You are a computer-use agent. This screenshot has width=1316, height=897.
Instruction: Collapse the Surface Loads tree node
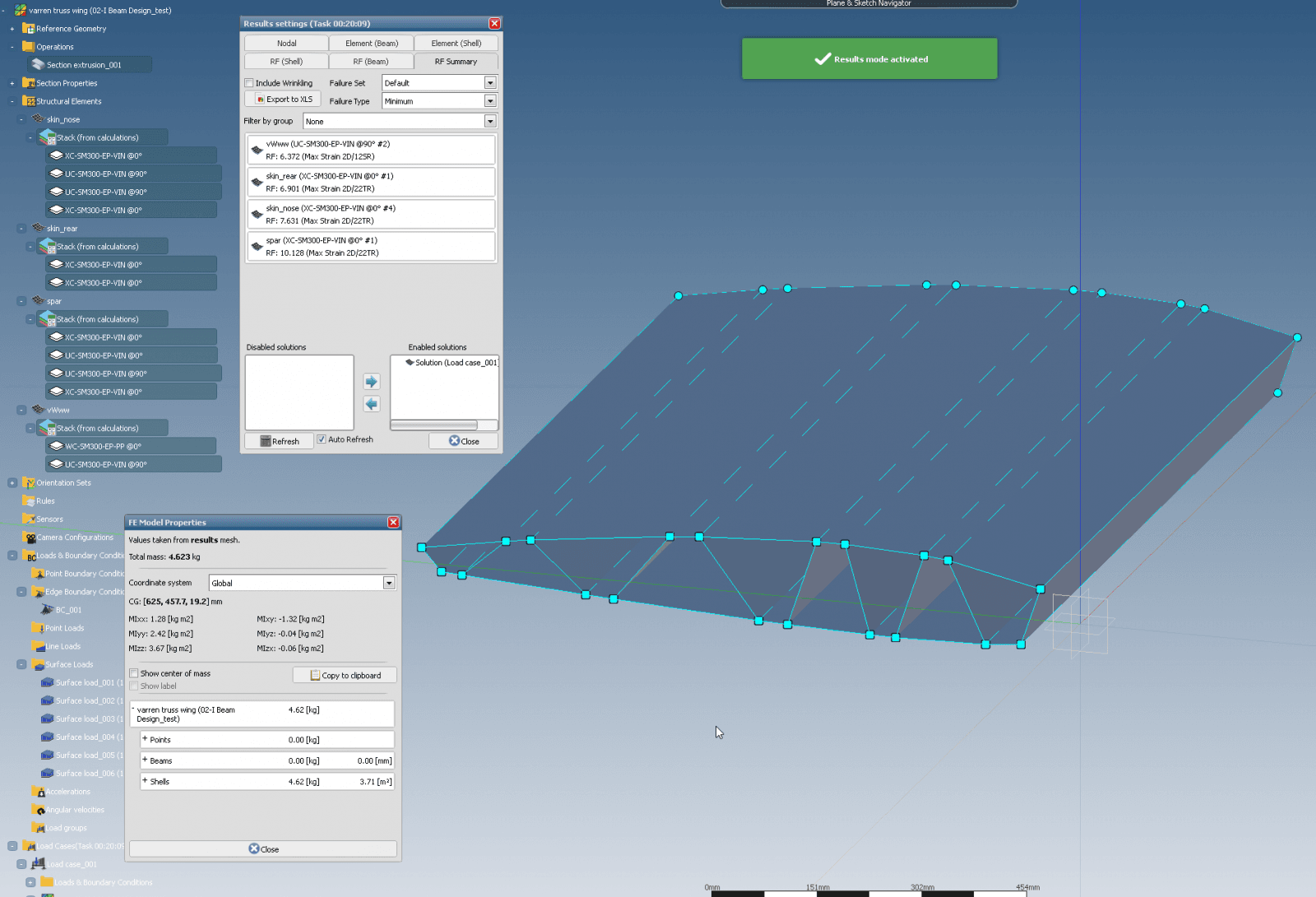tap(21, 664)
